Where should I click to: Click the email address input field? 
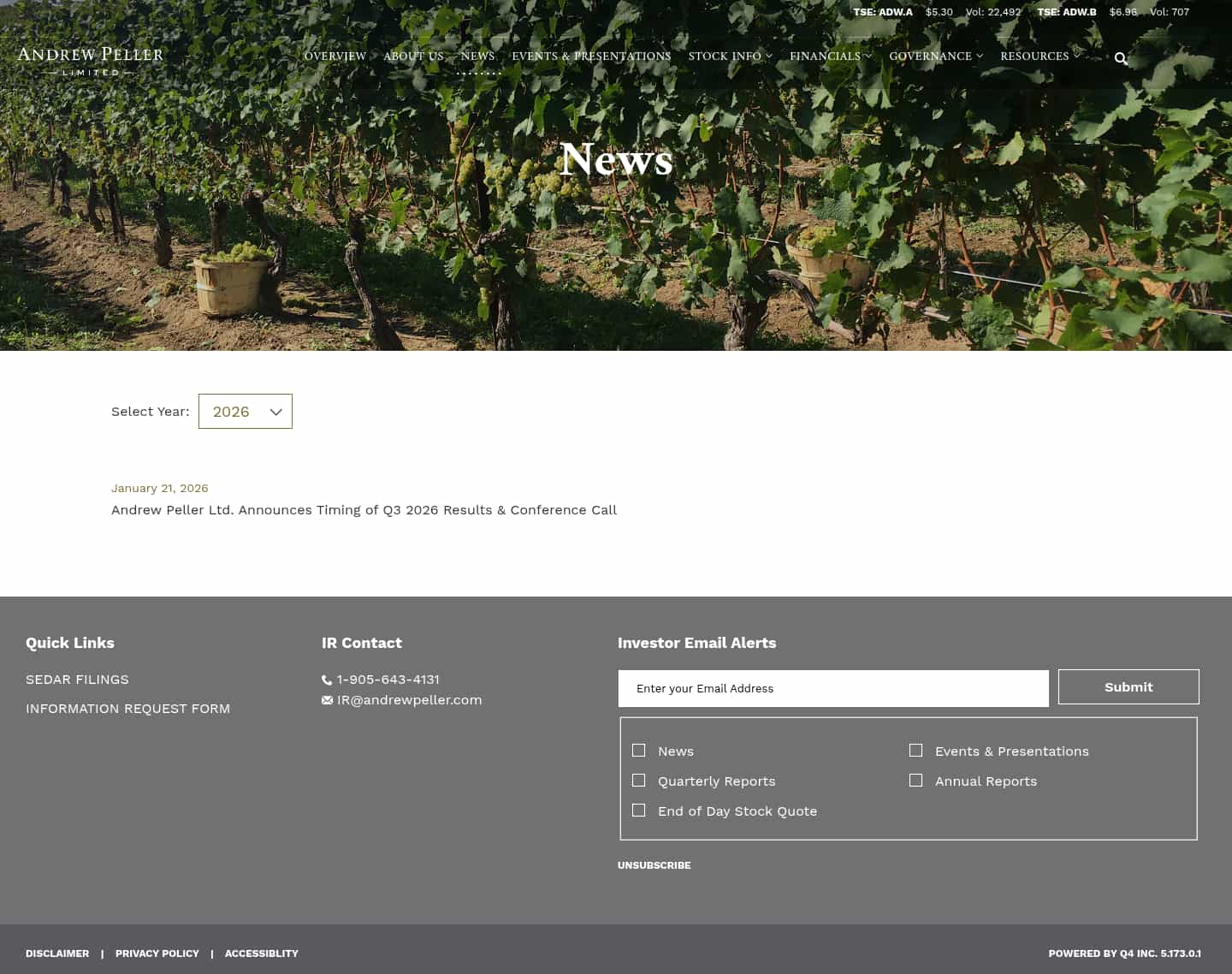[833, 688]
